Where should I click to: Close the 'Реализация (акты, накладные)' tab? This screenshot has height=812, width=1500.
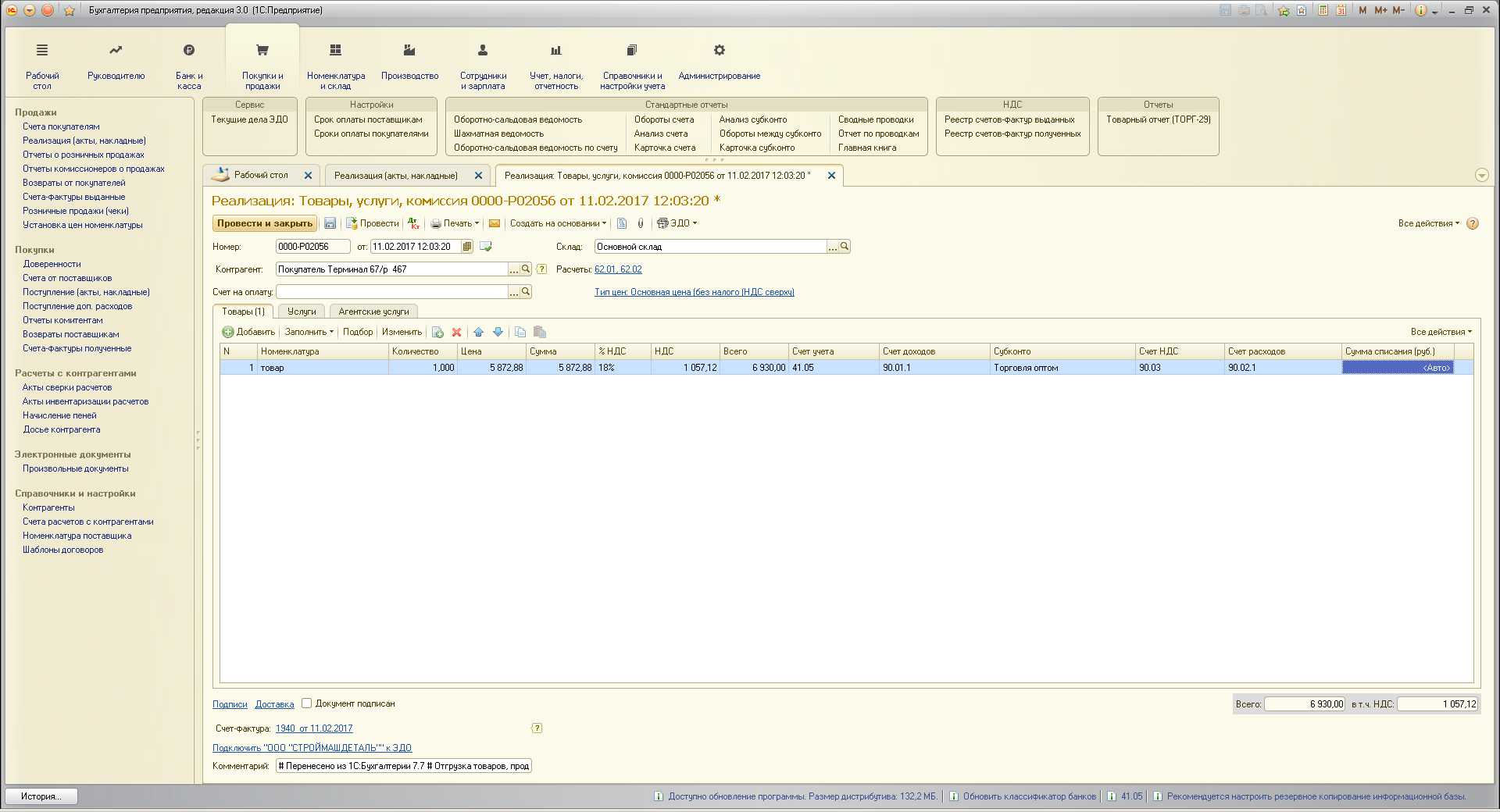[478, 176]
